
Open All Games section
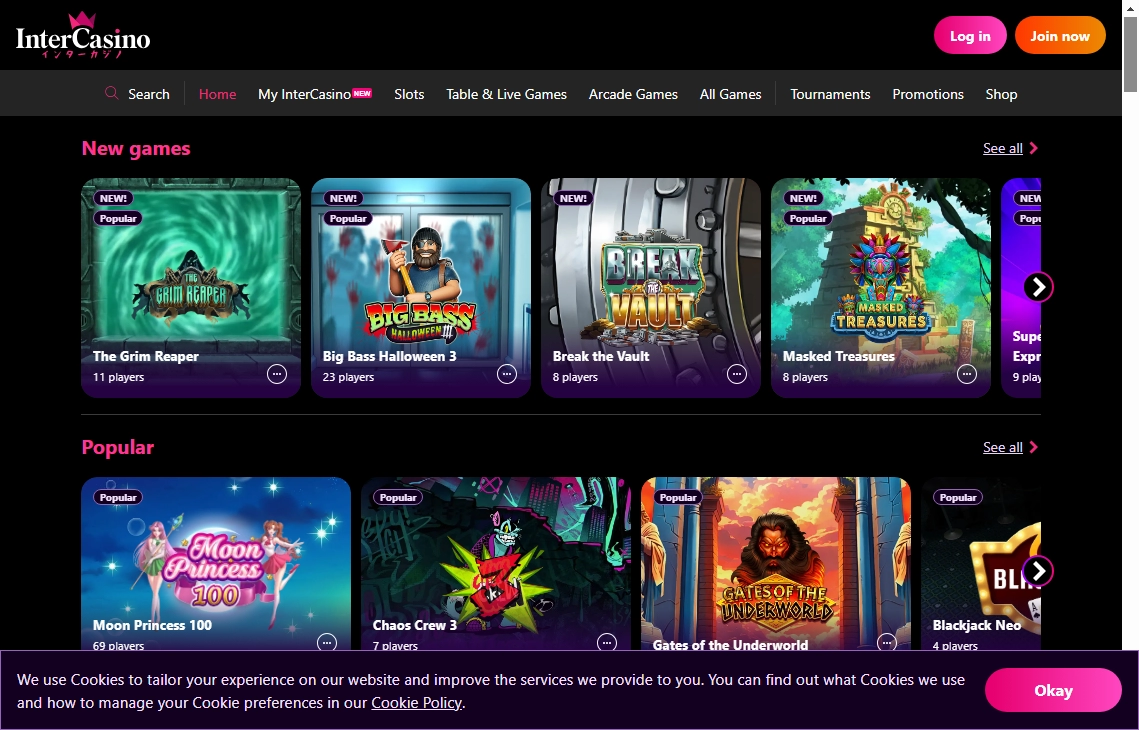pyautogui.click(x=730, y=94)
